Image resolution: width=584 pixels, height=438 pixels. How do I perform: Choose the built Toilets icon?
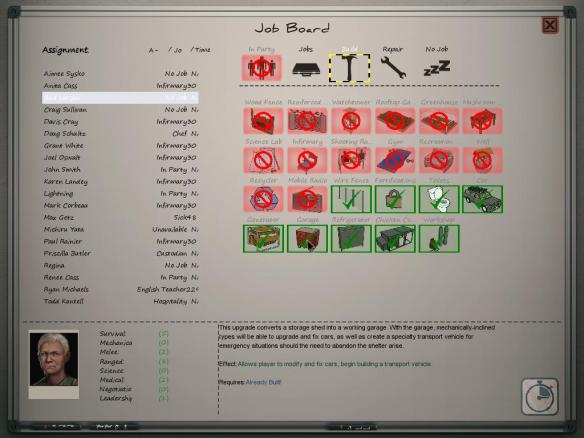[439, 199]
